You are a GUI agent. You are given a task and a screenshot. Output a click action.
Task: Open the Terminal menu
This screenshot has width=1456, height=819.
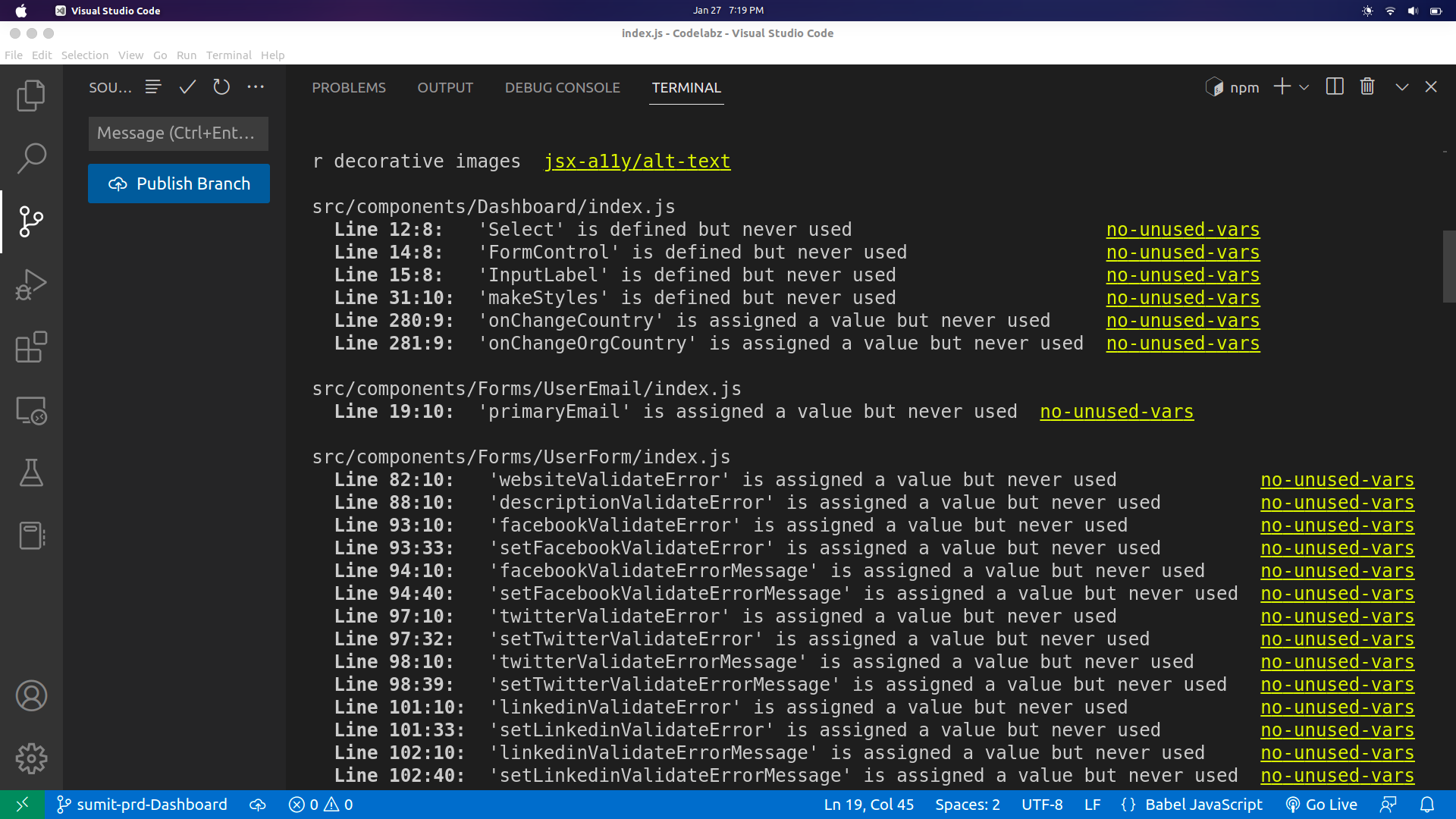[x=229, y=55]
